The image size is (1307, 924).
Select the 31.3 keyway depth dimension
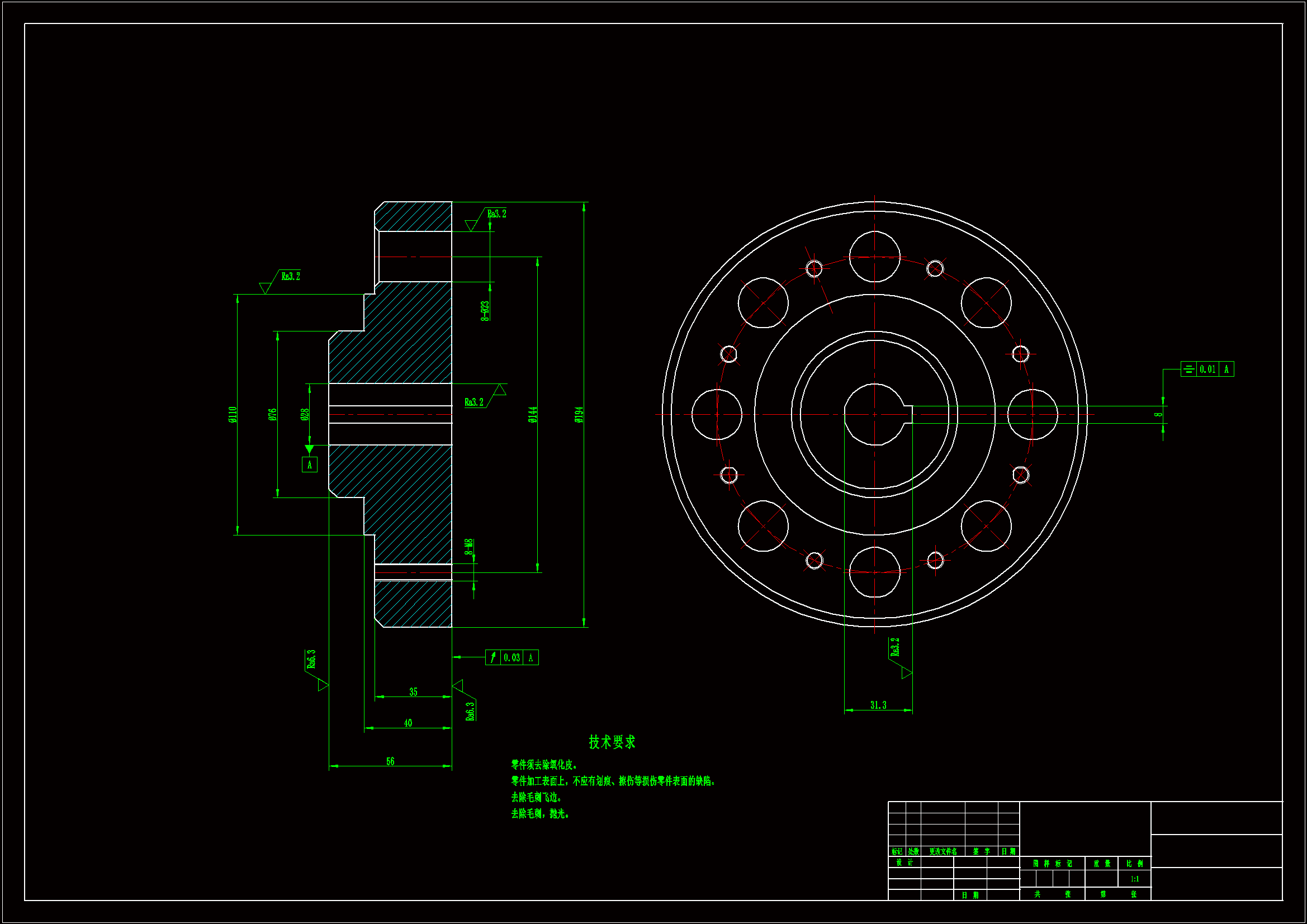pyautogui.click(x=878, y=705)
